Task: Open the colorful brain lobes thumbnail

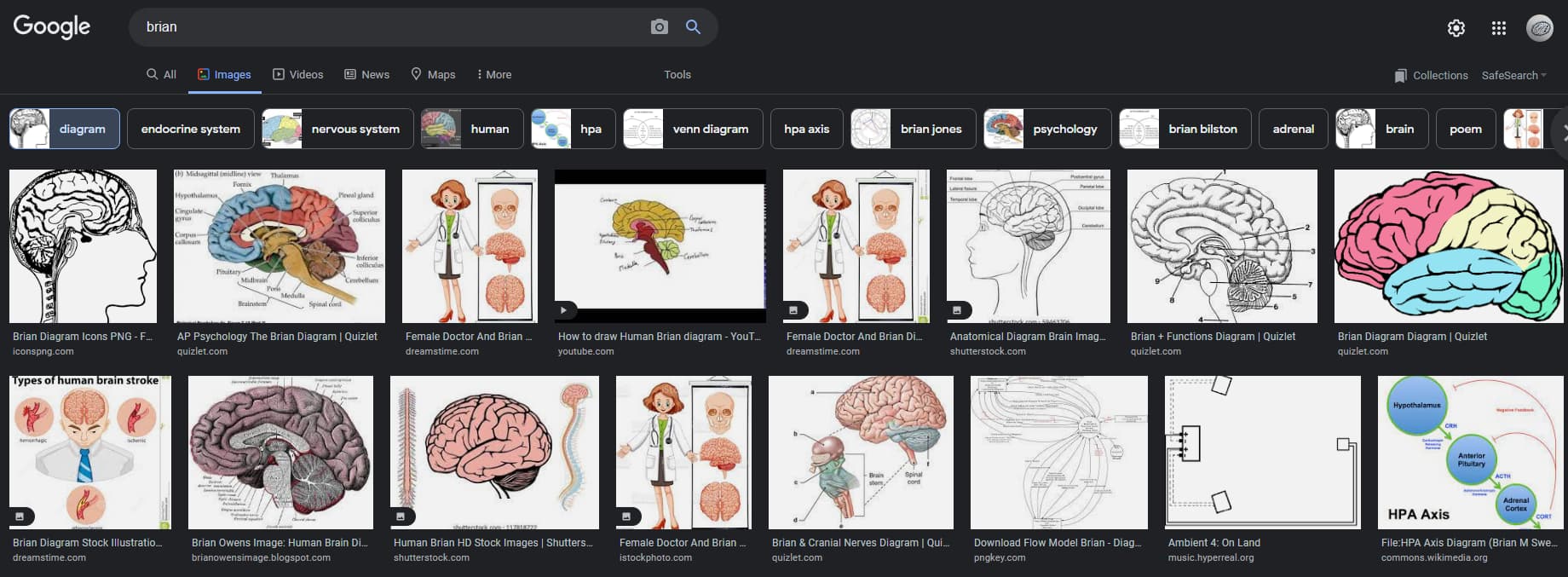Action: pos(1449,246)
